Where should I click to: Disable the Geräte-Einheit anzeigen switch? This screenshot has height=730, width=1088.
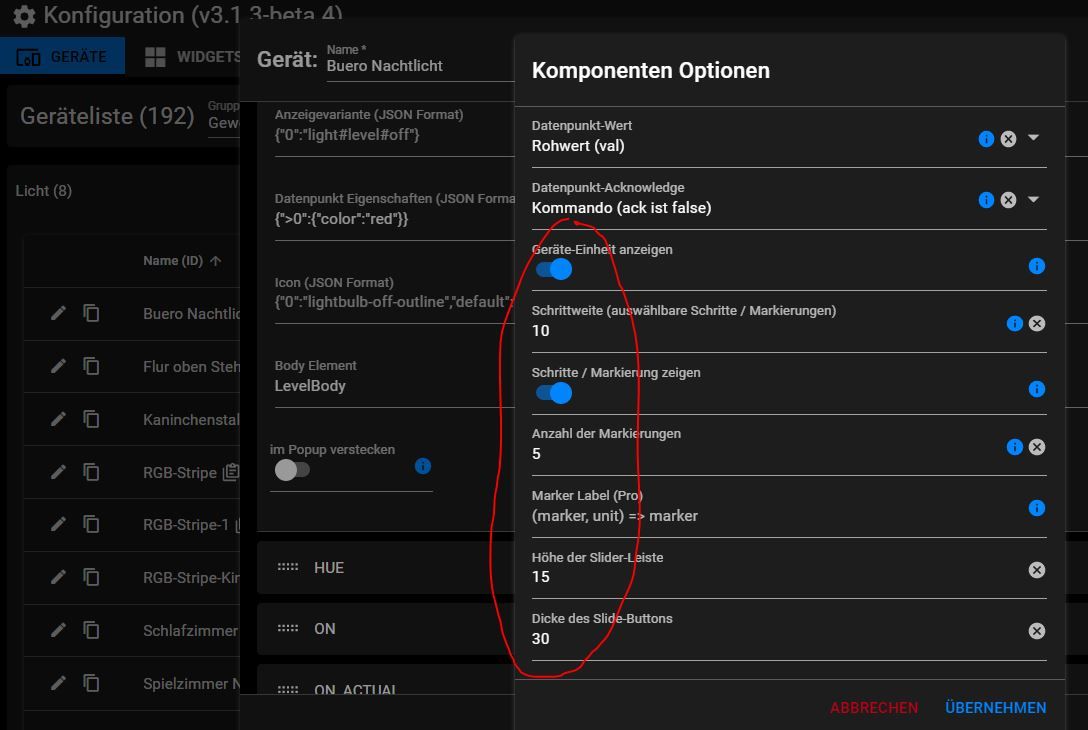(x=553, y=269)
